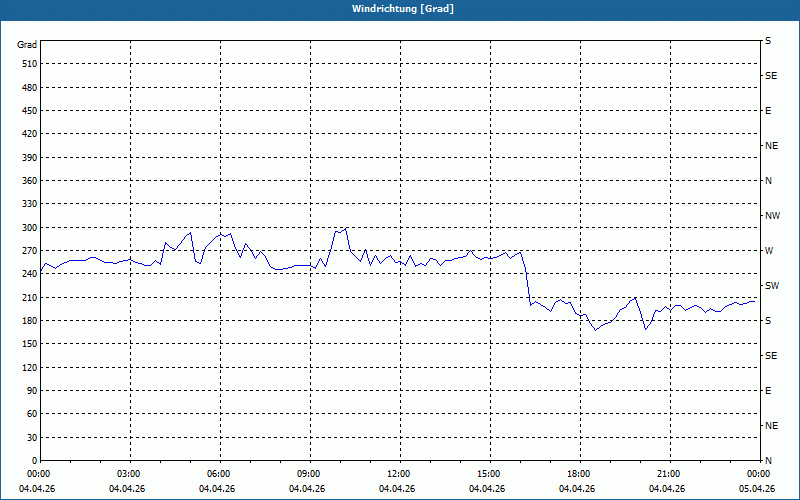Viewport: 800px width, 500px height.
Task: Select the 04.04.26 date beneath 06:00
Action: 217,489
